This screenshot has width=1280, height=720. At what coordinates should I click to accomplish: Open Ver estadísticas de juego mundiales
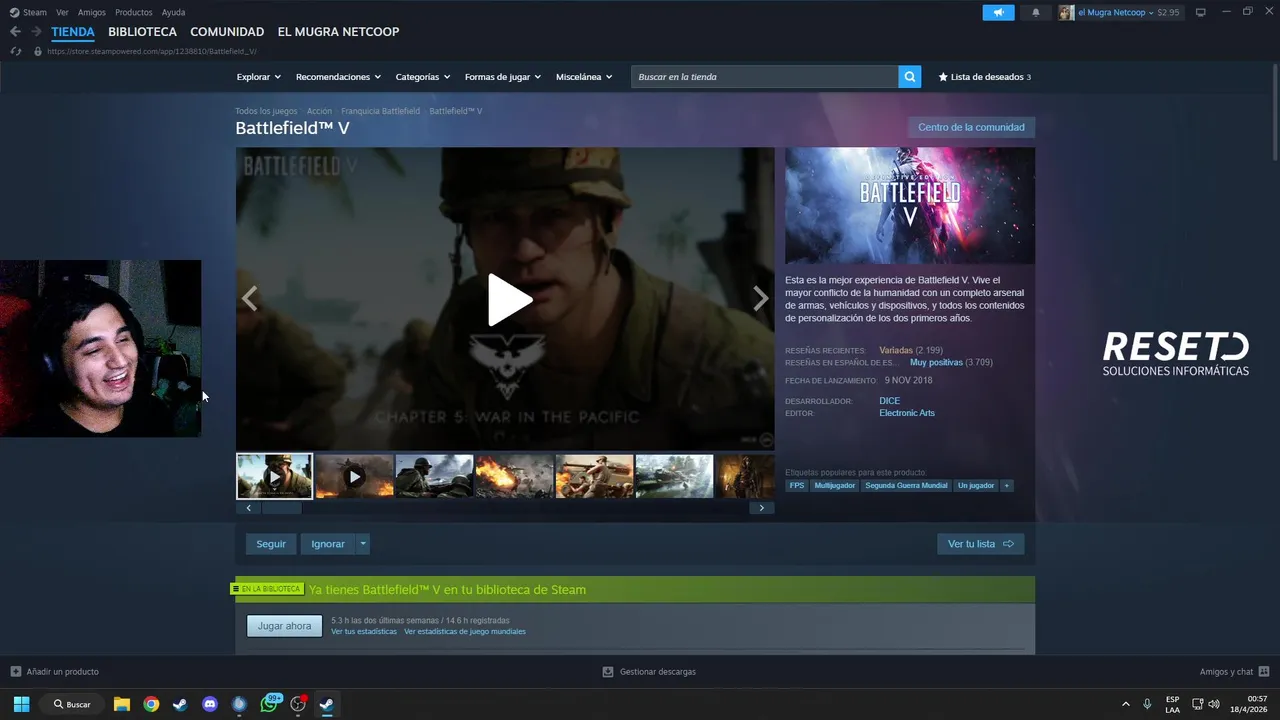pyautogui.click(x=465, y=632)
